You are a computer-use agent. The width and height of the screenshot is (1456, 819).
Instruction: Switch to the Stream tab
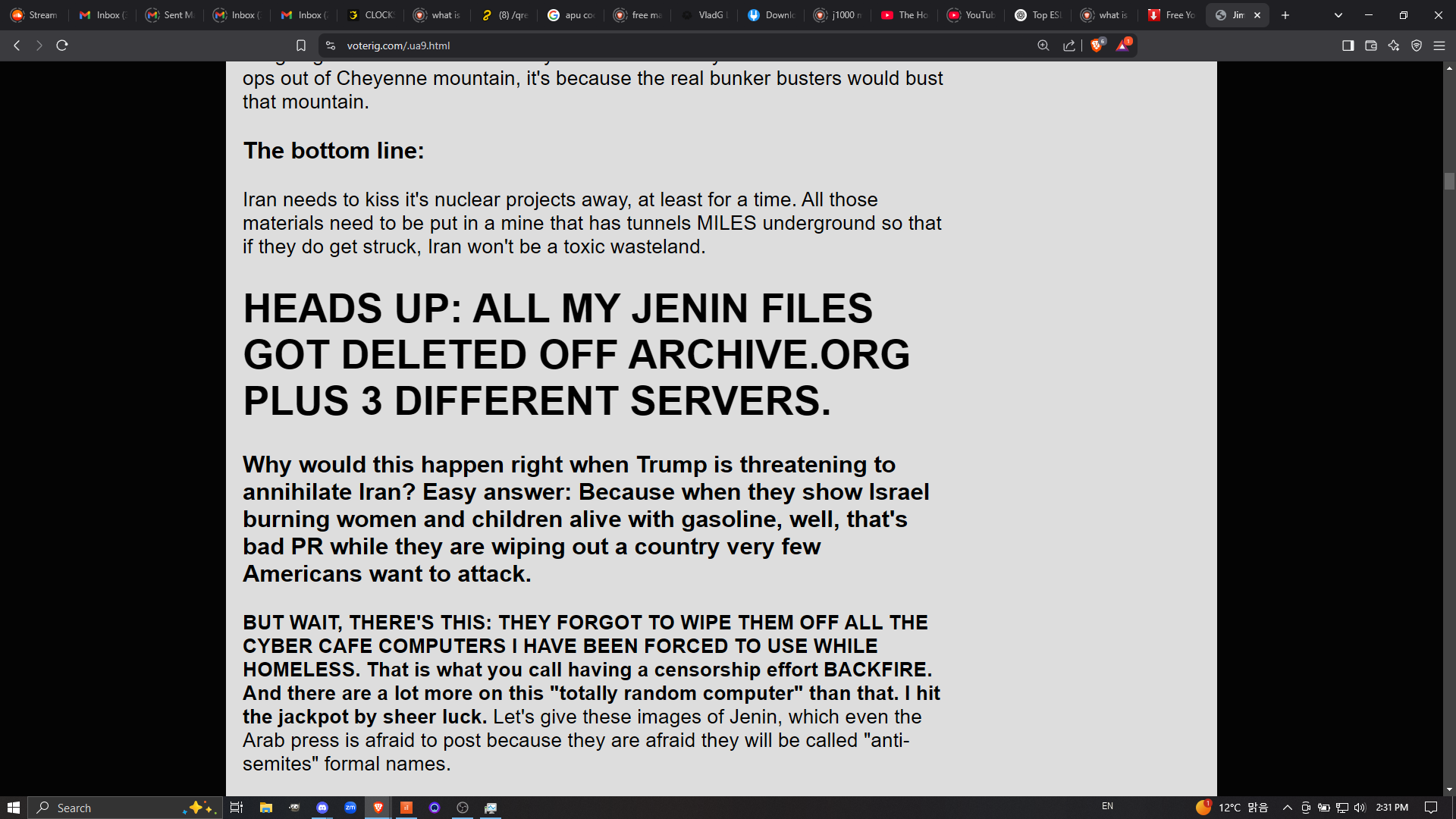[x=35, y=15]
